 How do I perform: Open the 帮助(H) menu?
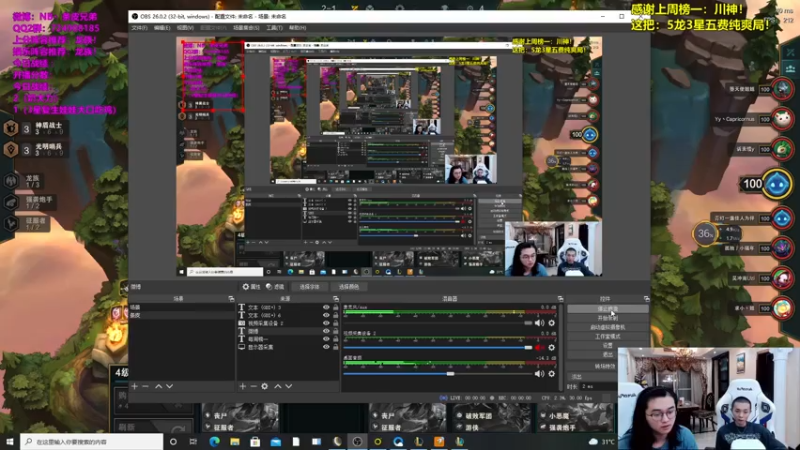(x=297, y=28)
